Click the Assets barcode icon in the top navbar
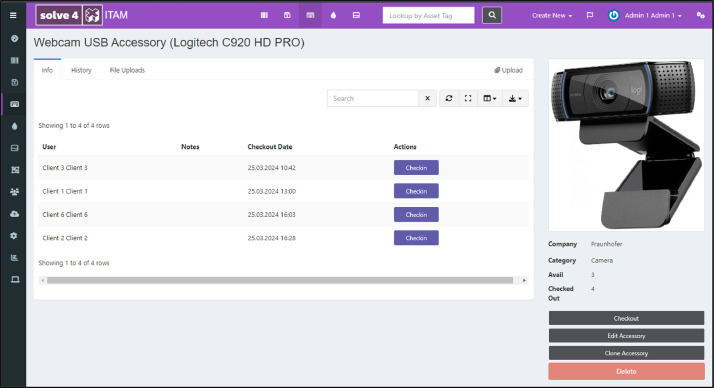 pyautogui.click(x=264, y=15)
